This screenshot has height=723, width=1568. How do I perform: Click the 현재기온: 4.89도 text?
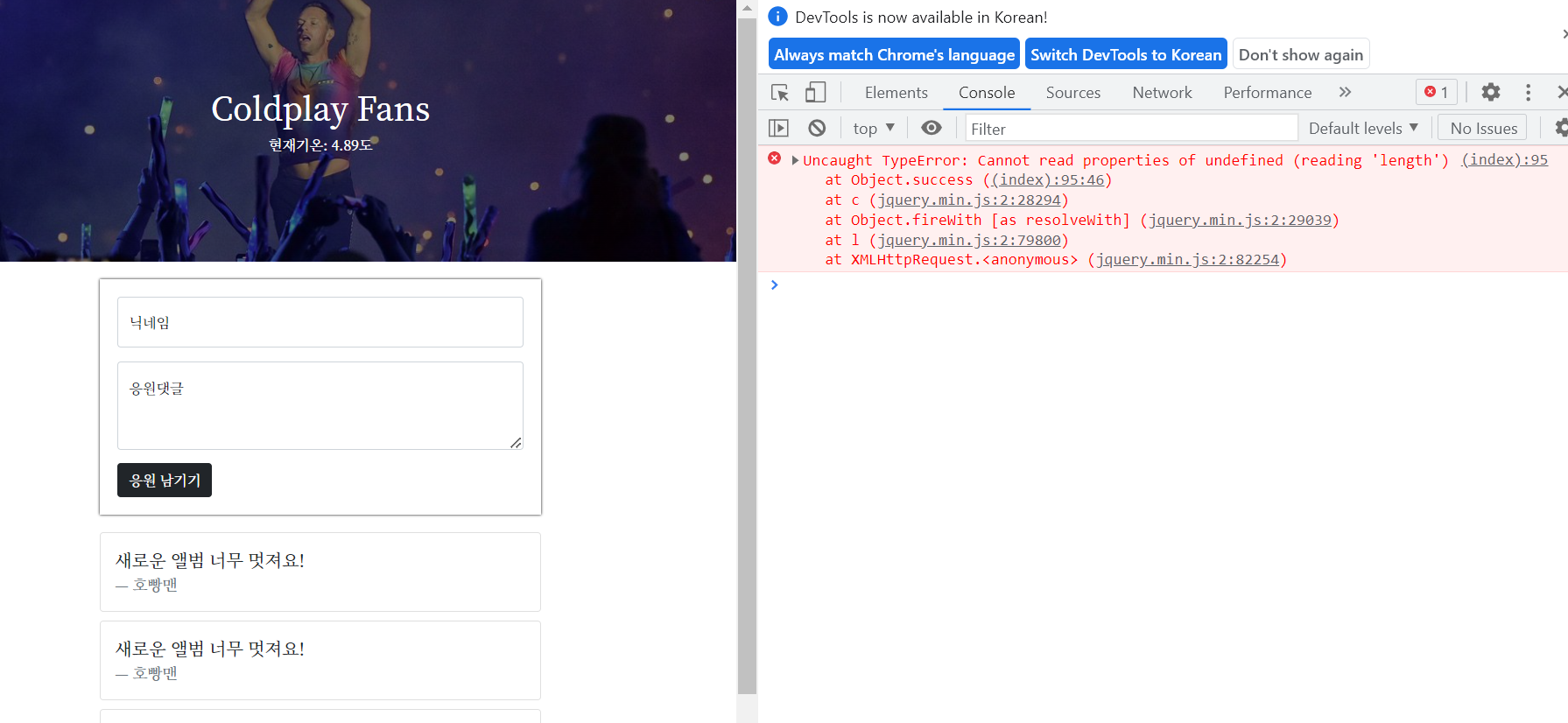320,145
